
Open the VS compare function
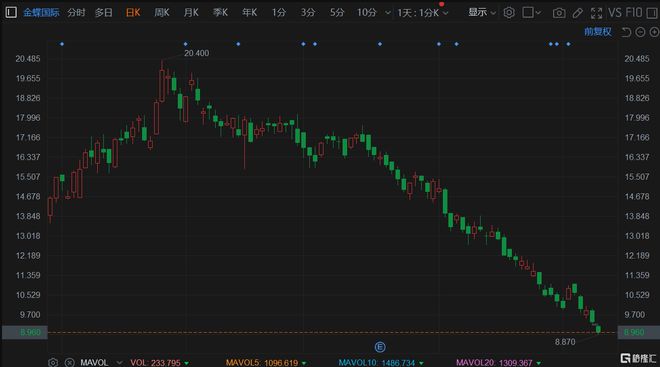tap(615, 13)
